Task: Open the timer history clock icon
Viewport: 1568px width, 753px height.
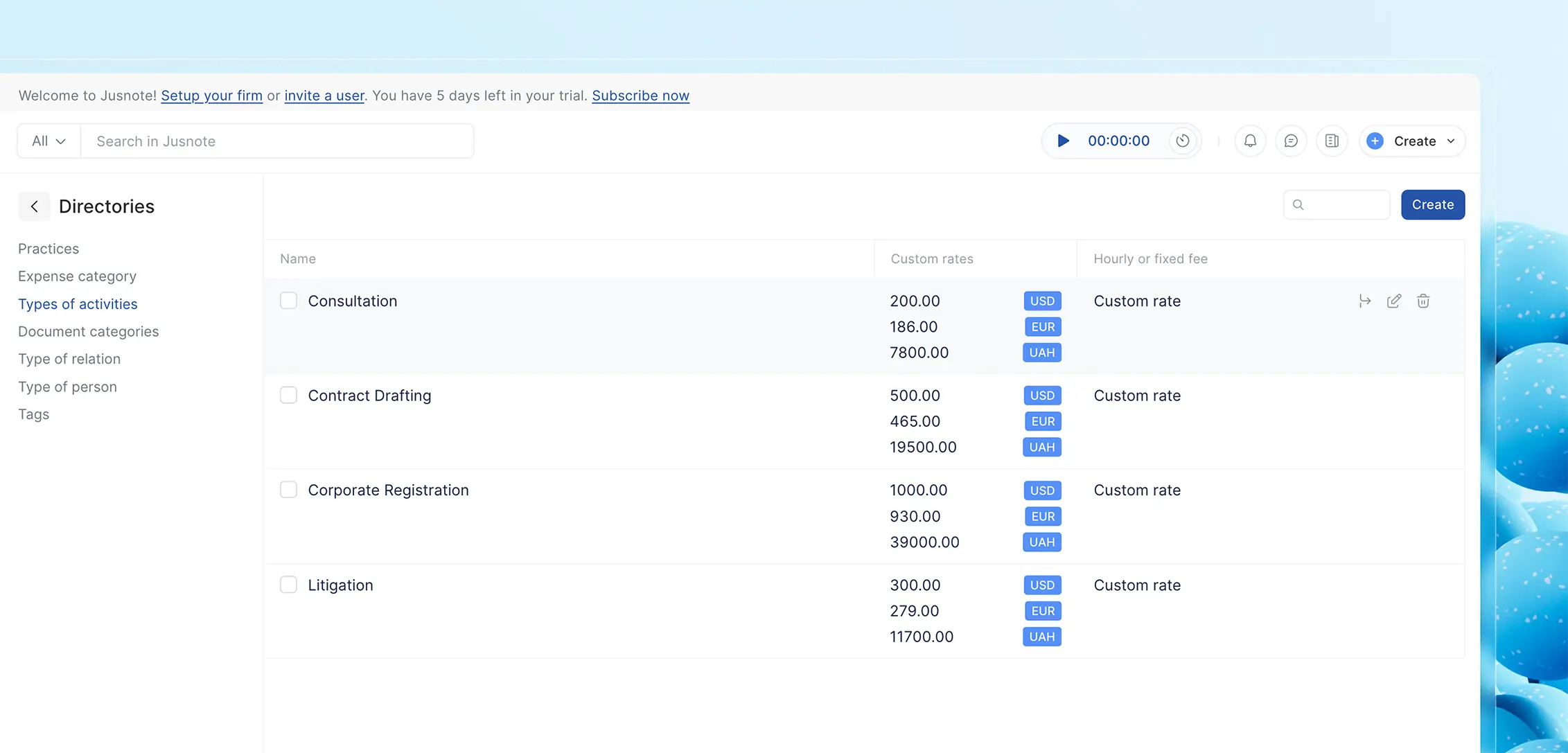Action: pos(1183,141)
